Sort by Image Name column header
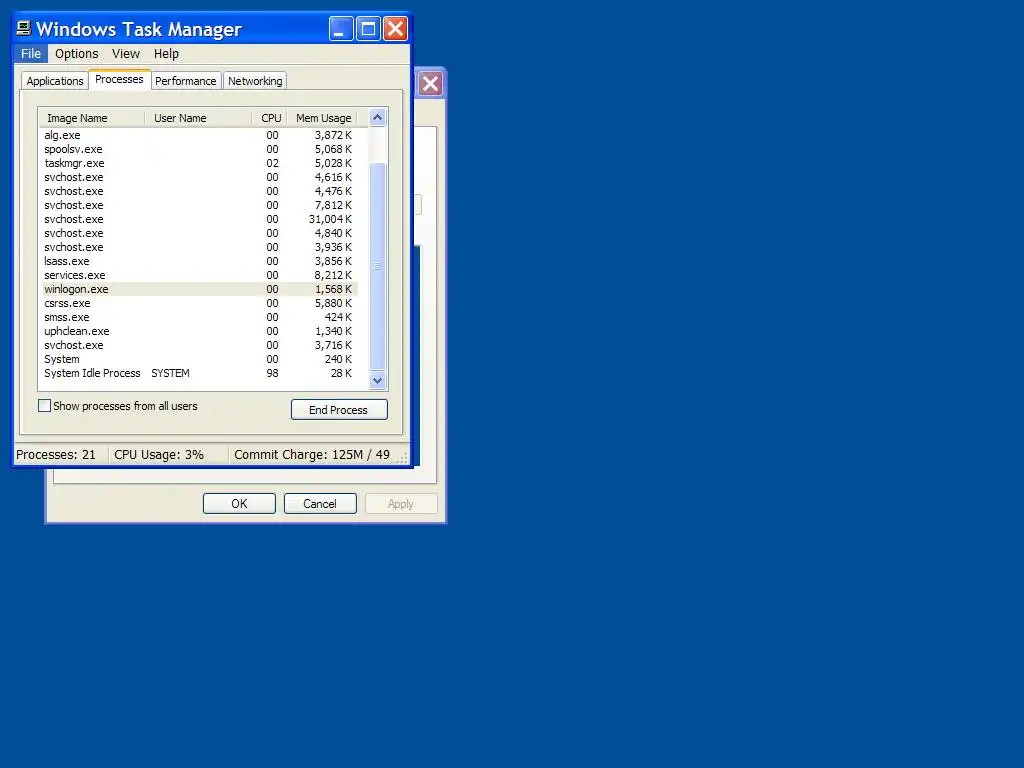 coord(92,118)
